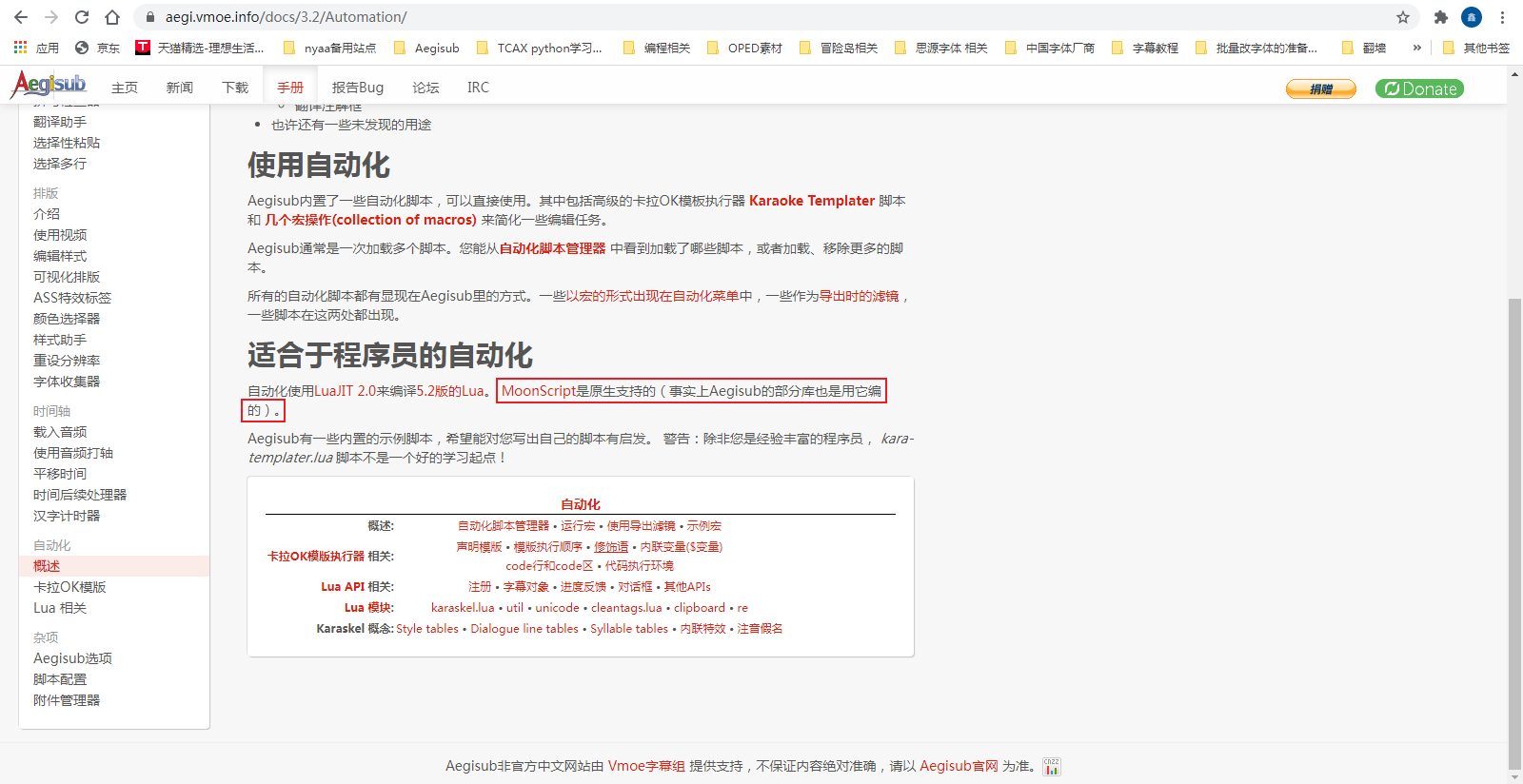Open 中国字体厂商 bookmark folder
The image size is (1523, 784).
click(x=1050, y=48)
